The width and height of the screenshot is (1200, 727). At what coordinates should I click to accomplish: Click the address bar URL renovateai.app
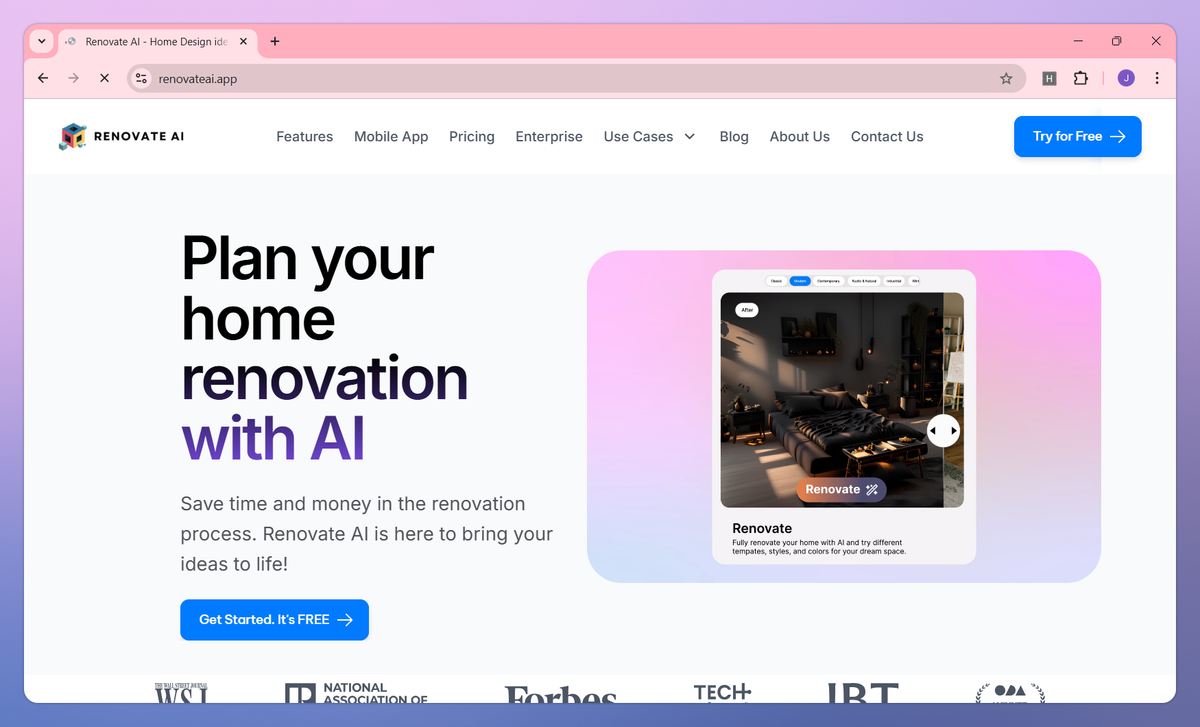198,78
